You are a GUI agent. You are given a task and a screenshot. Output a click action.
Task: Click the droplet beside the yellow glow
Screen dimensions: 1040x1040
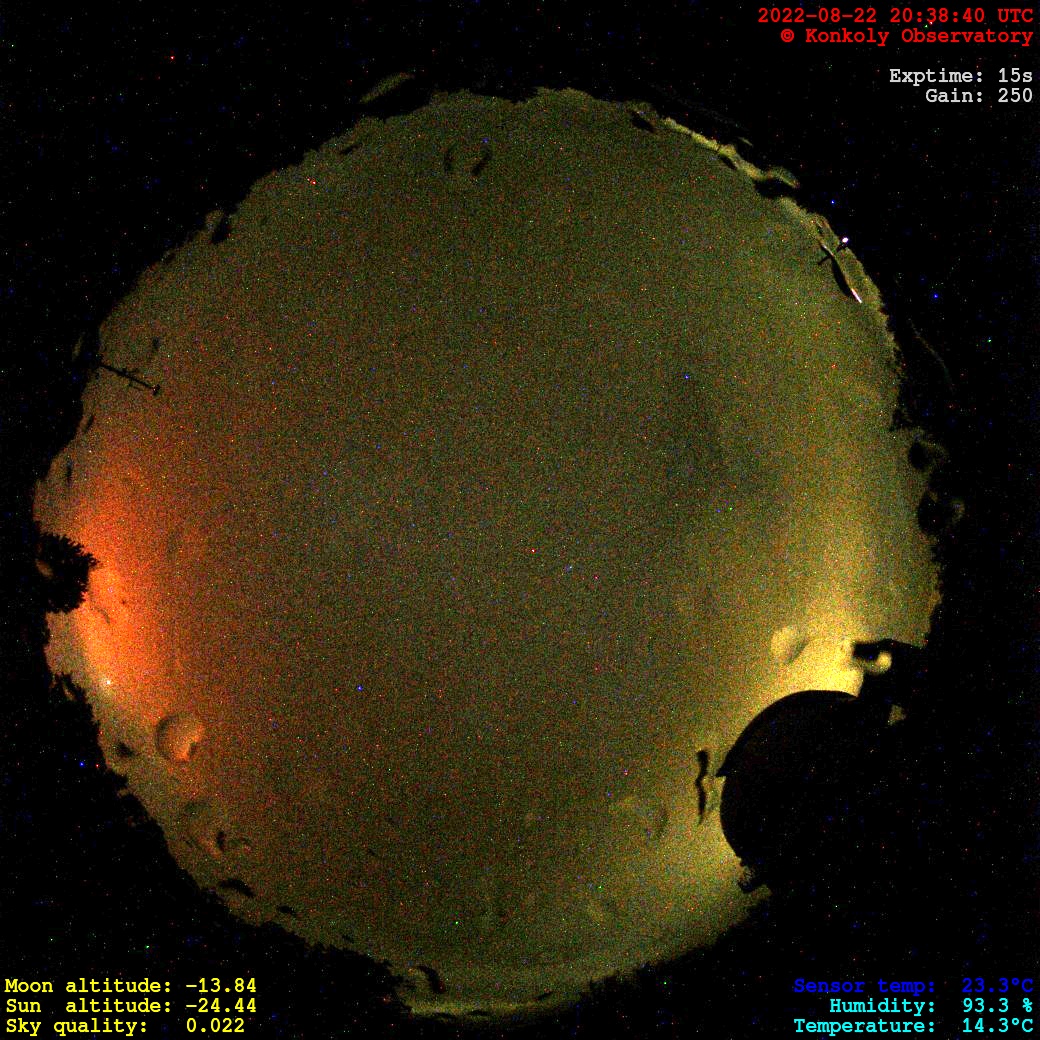(x=788, y=643)
